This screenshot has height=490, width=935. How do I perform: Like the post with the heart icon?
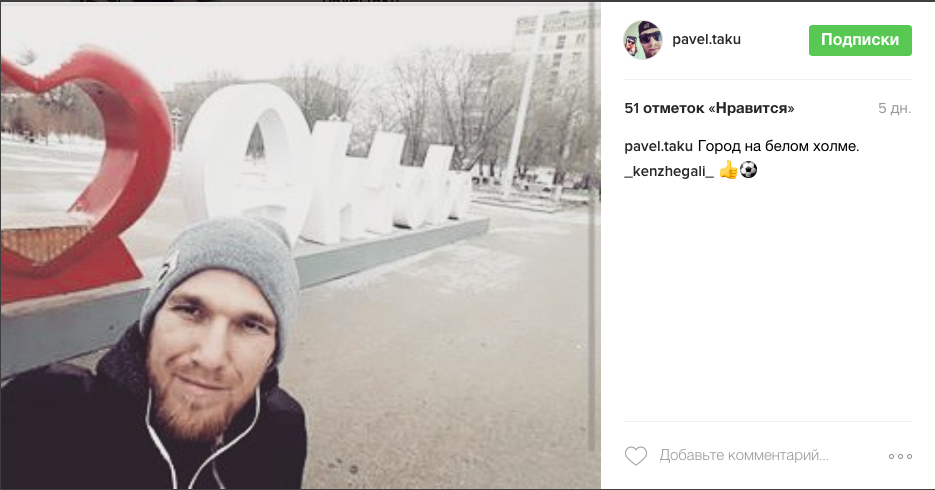(636, 456)
